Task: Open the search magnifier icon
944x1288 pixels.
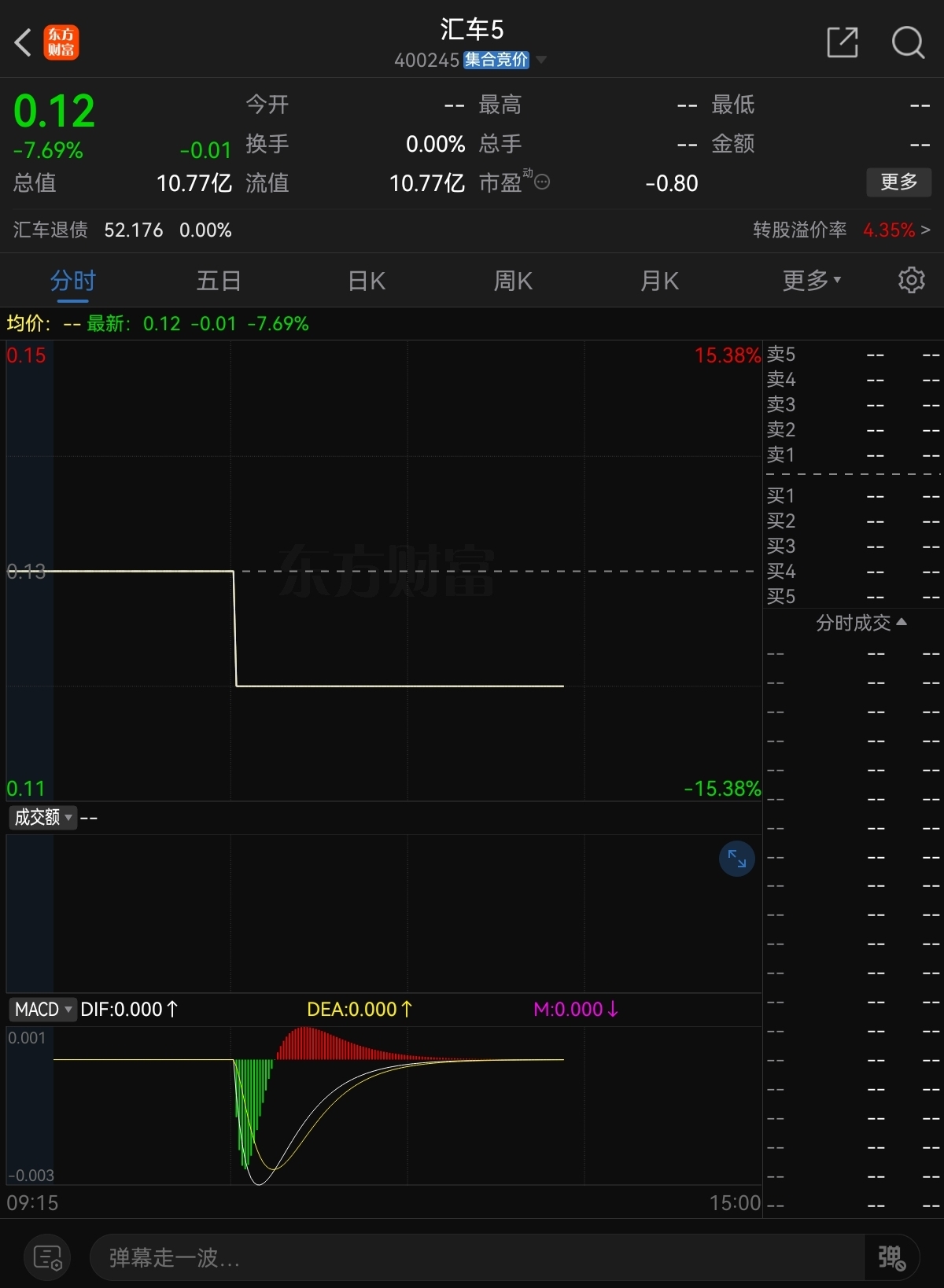Action: tap(908, 42)
